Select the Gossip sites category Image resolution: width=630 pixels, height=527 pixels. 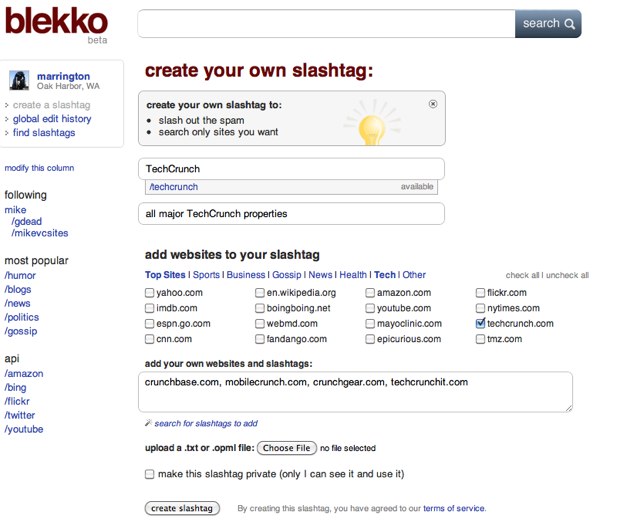point(287,275)
